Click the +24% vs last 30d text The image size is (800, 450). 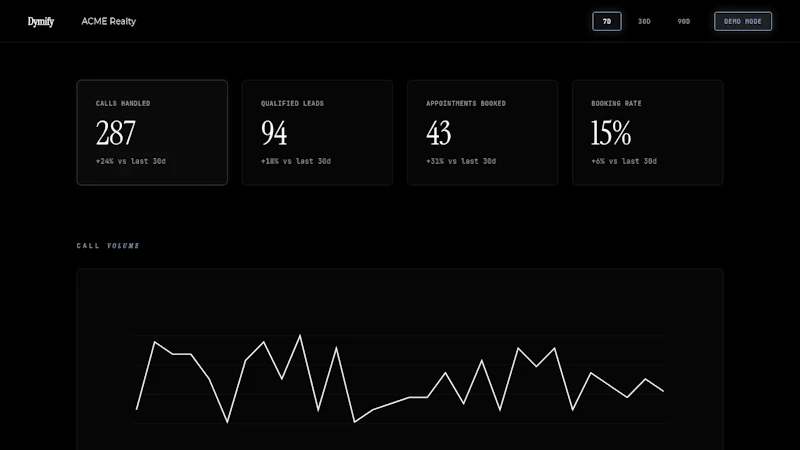pos(131,161)
